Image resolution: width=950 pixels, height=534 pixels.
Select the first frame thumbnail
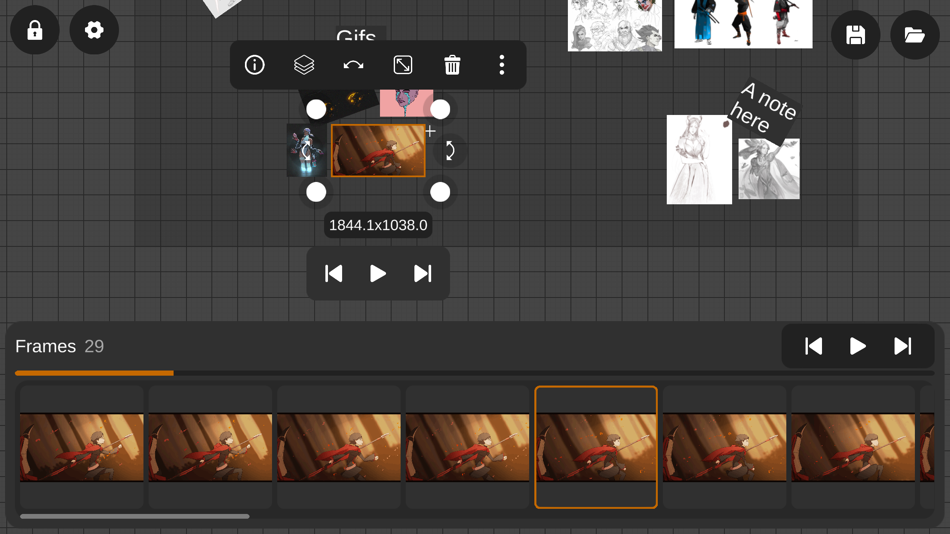(82, 447)
